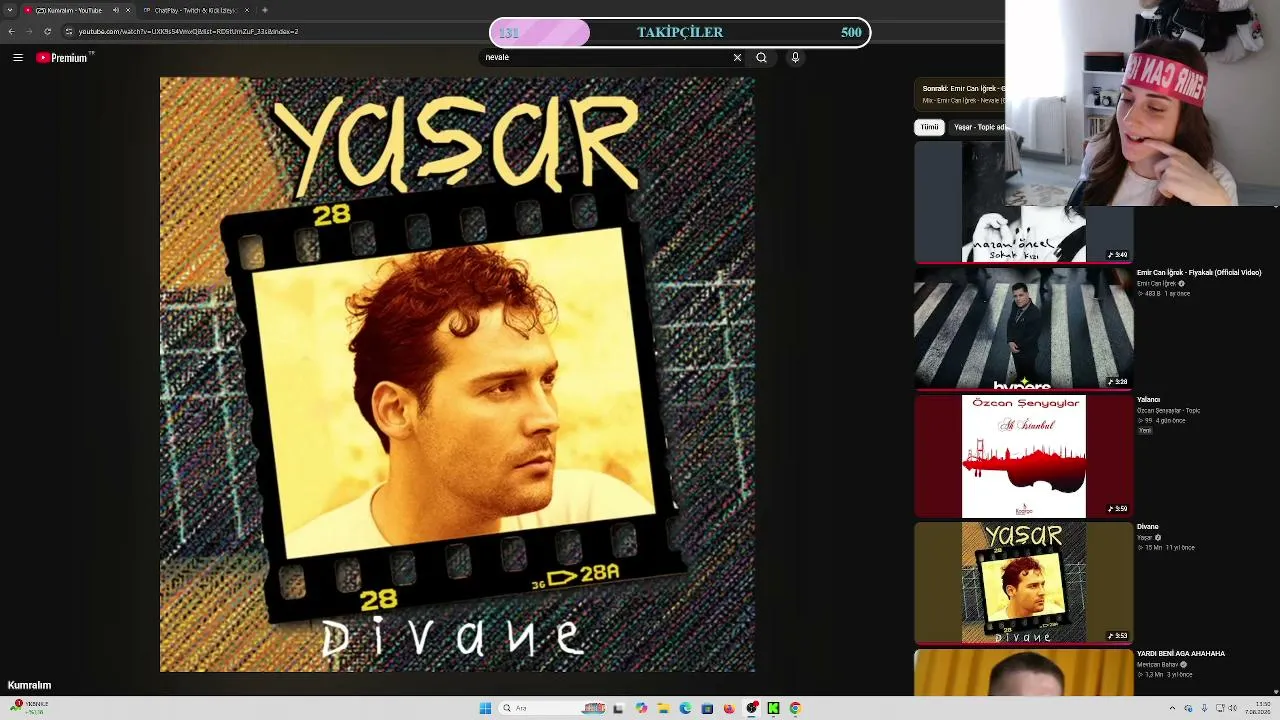This screenshot has width=1280, height=720.
Task: Reload the YouTube page
Action: click(x=47, y=32)
